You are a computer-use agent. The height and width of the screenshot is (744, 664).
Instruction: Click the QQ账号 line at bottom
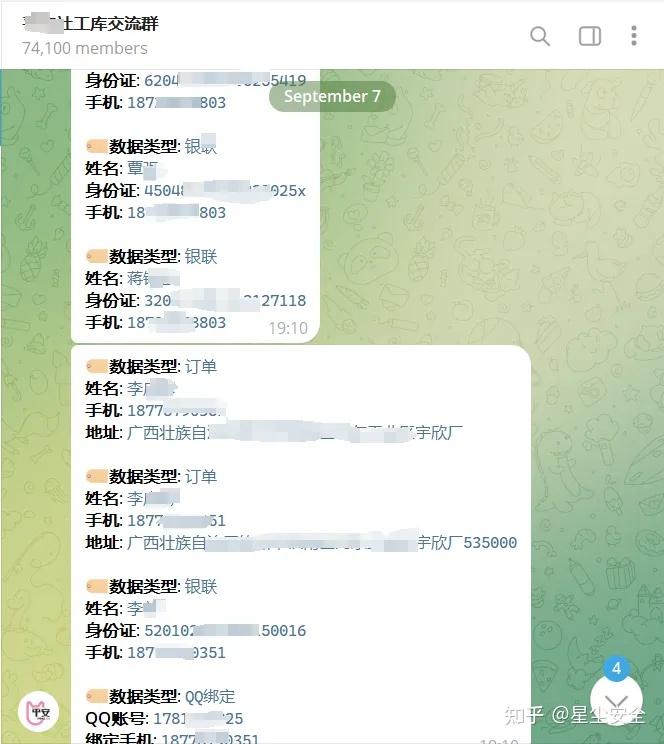[164, 718]
